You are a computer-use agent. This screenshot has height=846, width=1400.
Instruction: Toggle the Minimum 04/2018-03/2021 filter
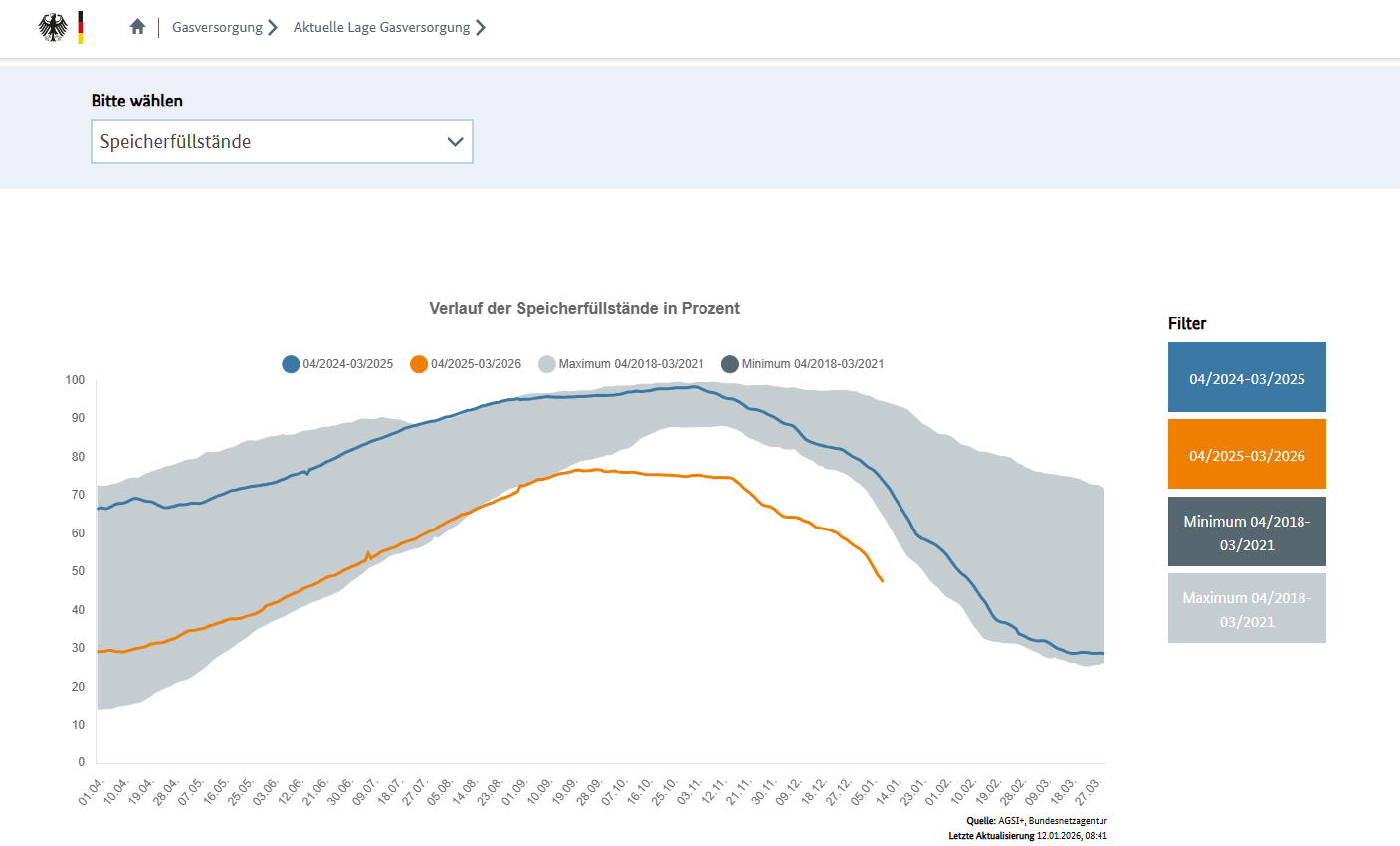click(x=1247, y=531)
